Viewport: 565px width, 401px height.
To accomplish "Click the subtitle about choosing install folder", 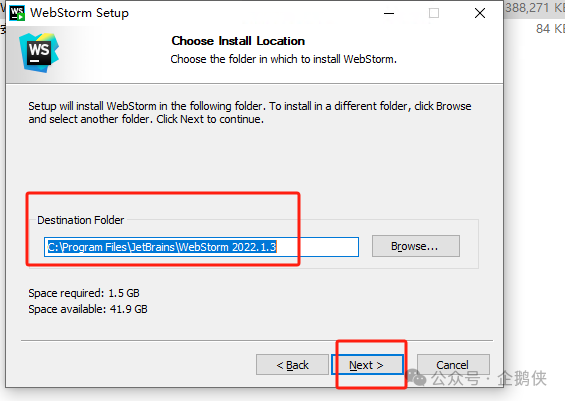I will click(x=284, y=59).
